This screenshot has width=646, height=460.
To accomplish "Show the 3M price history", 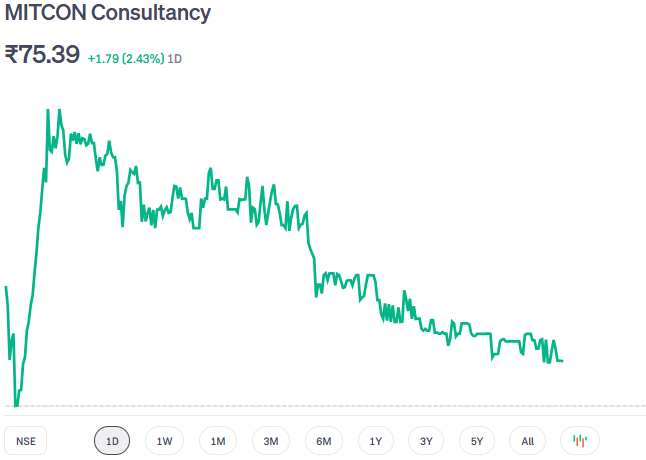I will pyautogui.click(x=270, y=440).
